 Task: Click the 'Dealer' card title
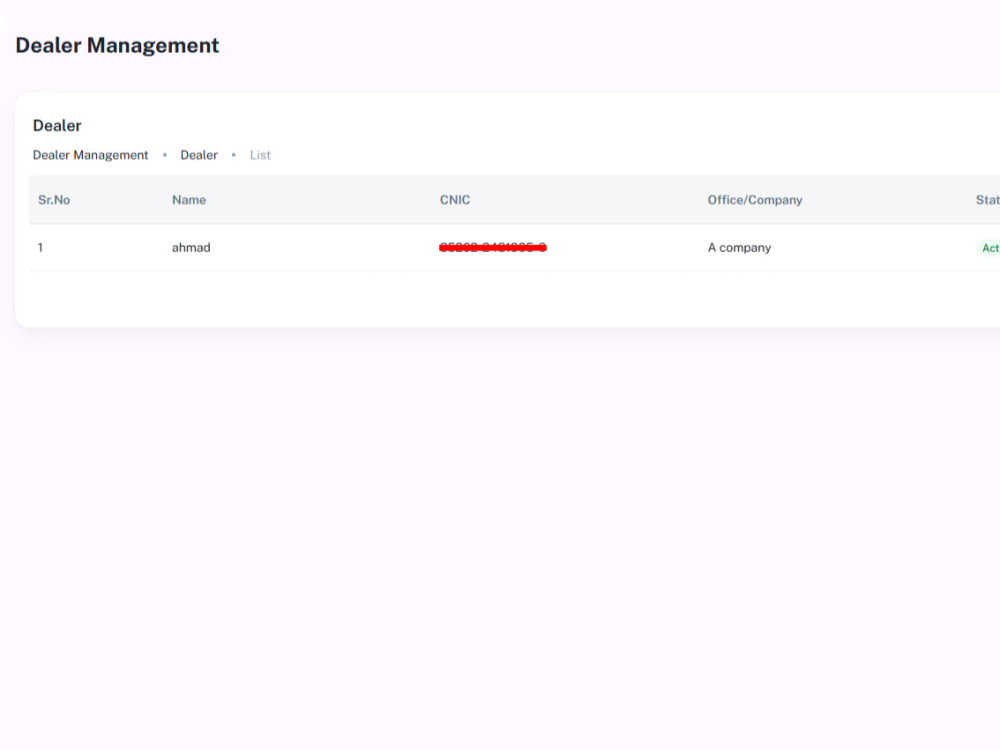coord(57,126)
